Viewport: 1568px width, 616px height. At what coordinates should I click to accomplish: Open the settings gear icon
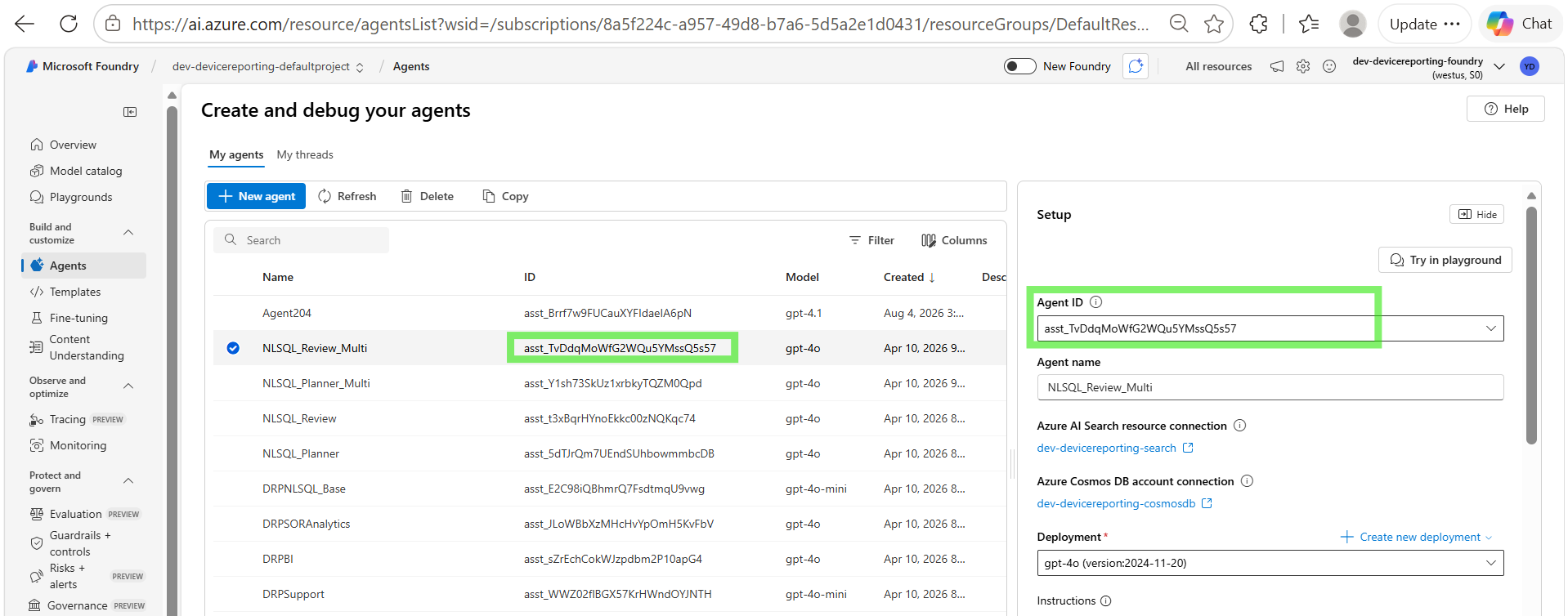click(x=1303, y=66)
